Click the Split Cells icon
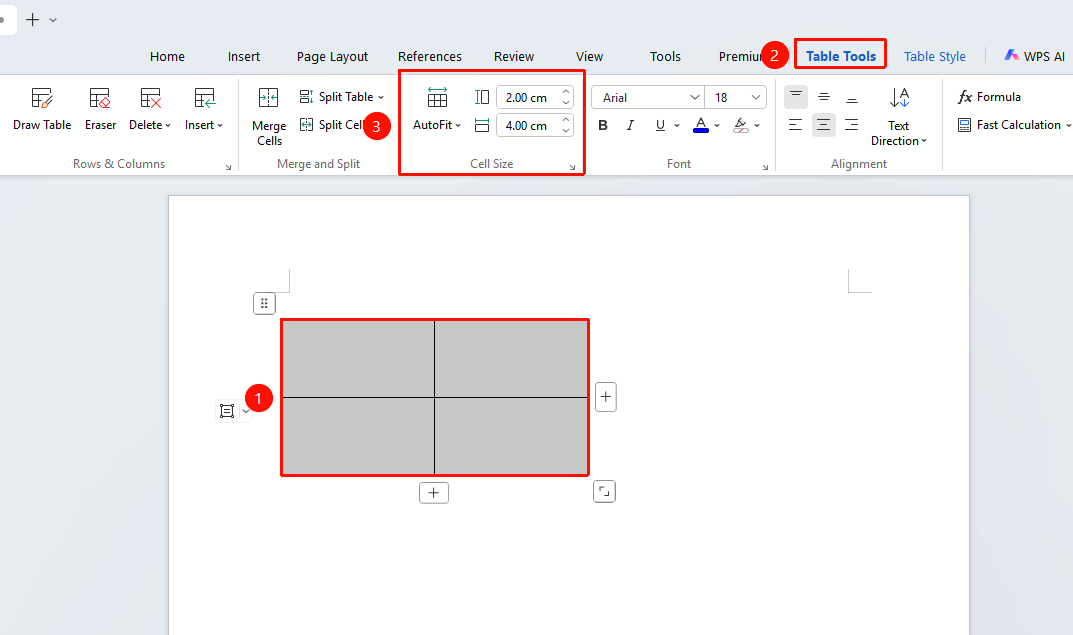1073x635 pixels. point(307,125)
